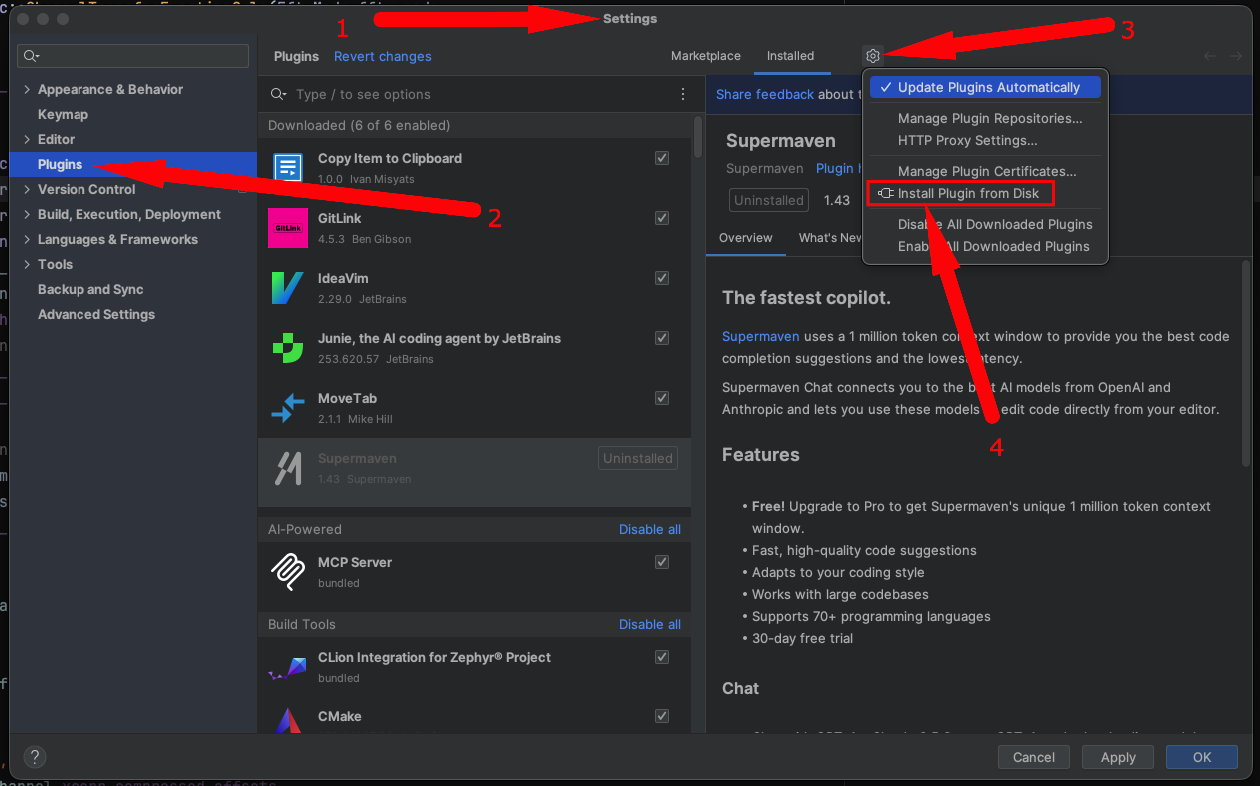Image resolution: width=1260 pixels, height=786 pixels.
Task: Click the Copy Item to Clipboard icon
Action: (288, 168)
